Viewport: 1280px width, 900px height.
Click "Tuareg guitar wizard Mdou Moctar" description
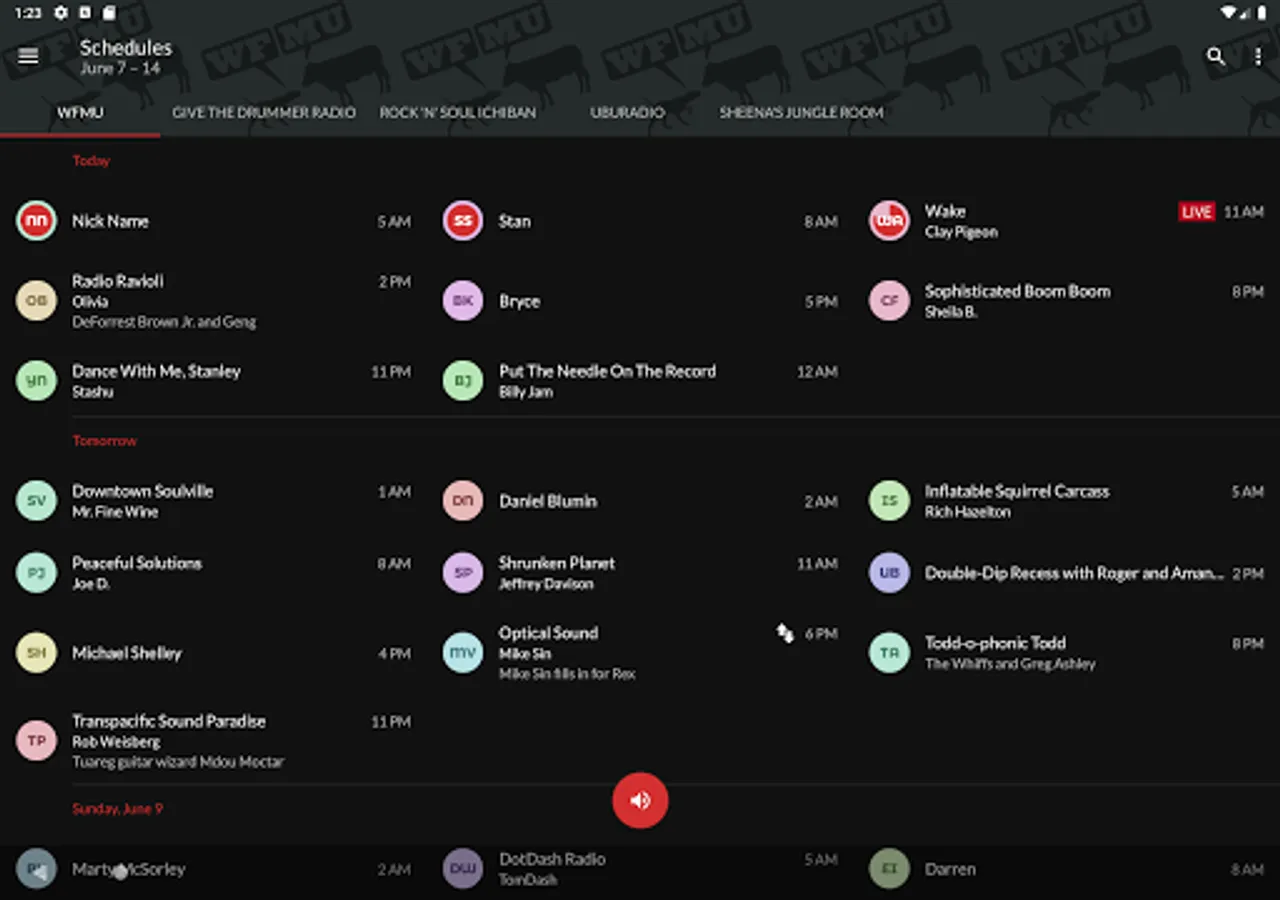click(x=178, y=762)
